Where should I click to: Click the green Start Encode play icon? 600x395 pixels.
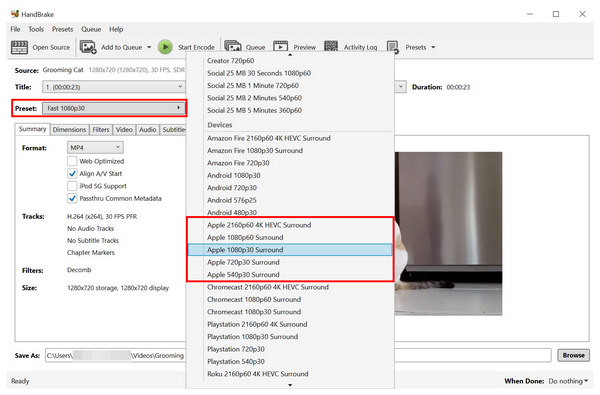pos(165,47)
